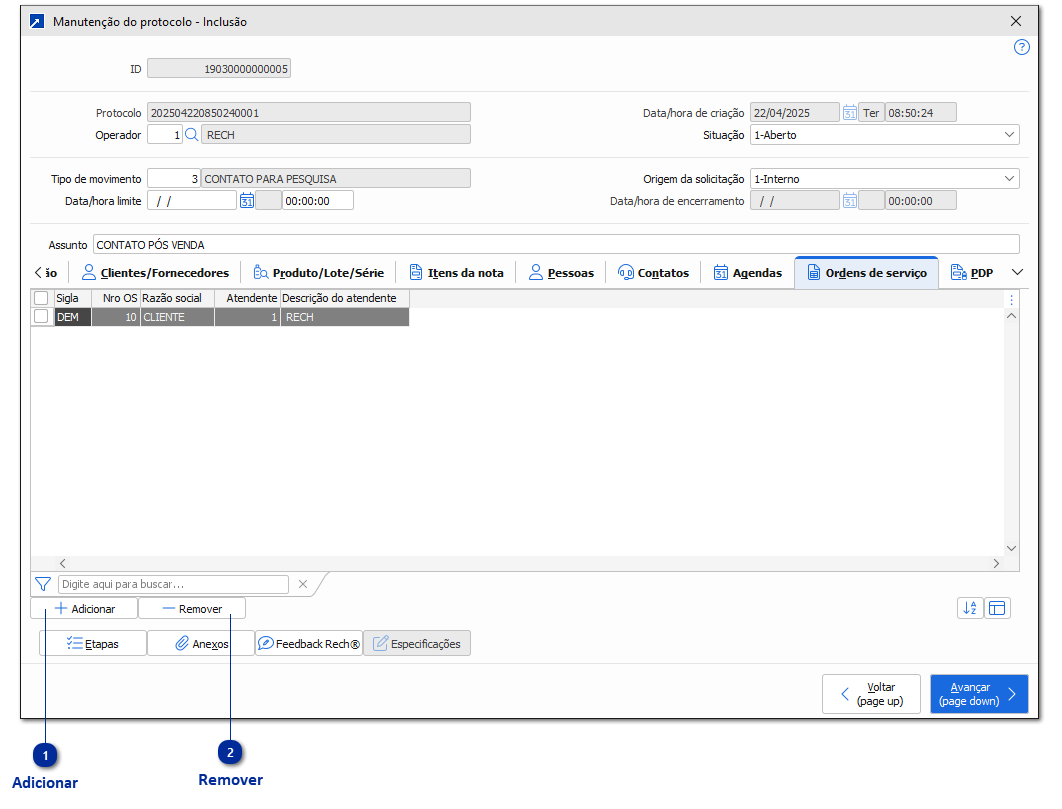Switch to Agendas tab
1062x809 pixels.
748,272
